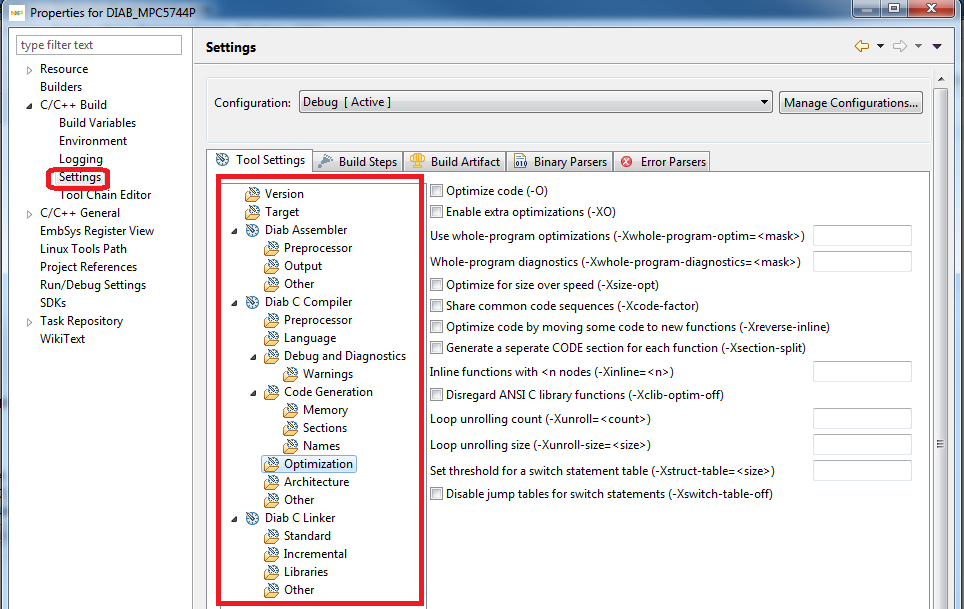
Task: Click the whole-program optimizations mask field
Action: pyautogui.click(x=862, y=236)
